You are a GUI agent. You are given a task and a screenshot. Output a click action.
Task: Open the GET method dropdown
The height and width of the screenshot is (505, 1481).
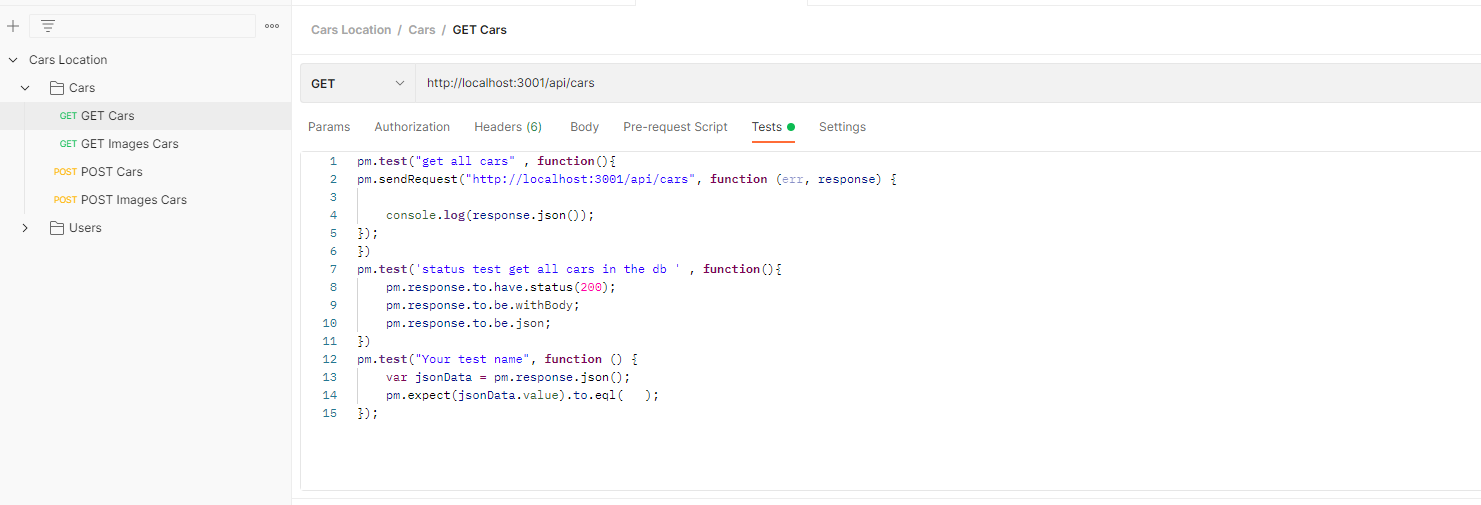358,83
